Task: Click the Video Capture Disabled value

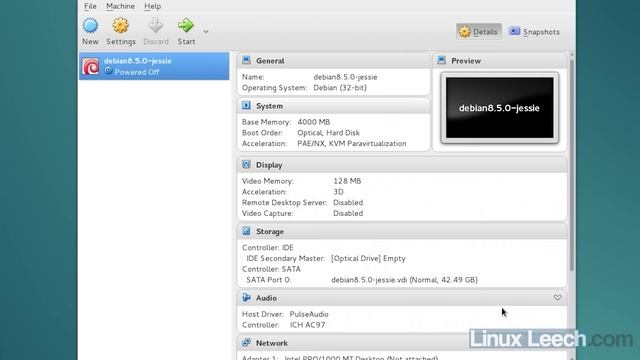Action: point(348,213)
